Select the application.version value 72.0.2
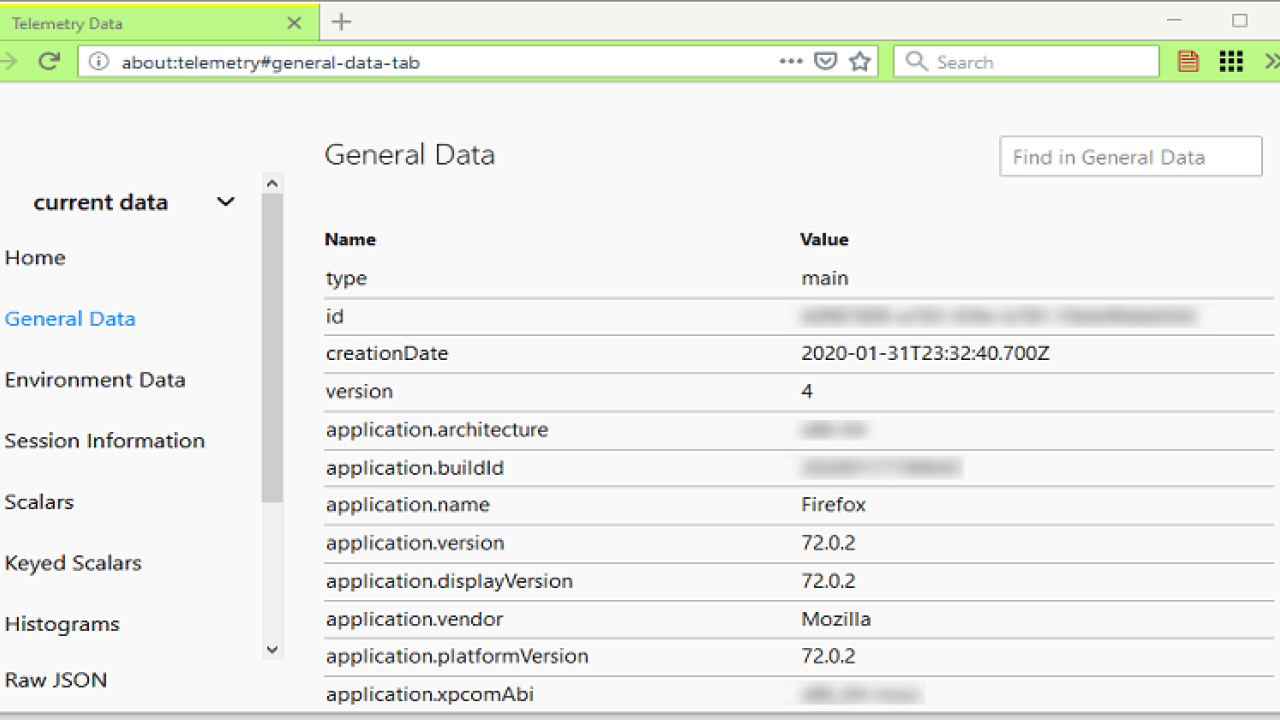Screen dimensions: 1280x720 click(x=828, y=543)
